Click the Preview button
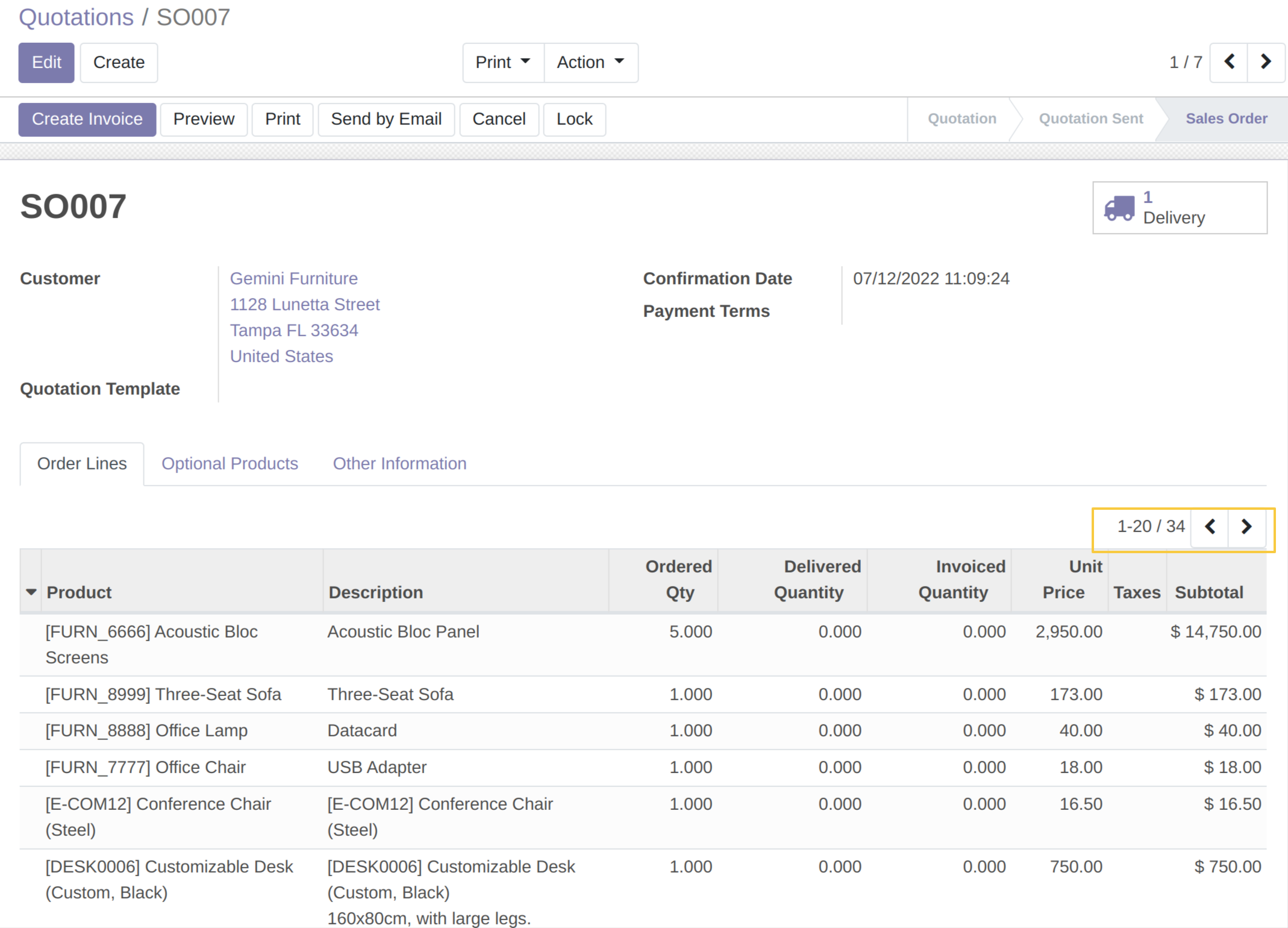 click(x=204, y=119)
